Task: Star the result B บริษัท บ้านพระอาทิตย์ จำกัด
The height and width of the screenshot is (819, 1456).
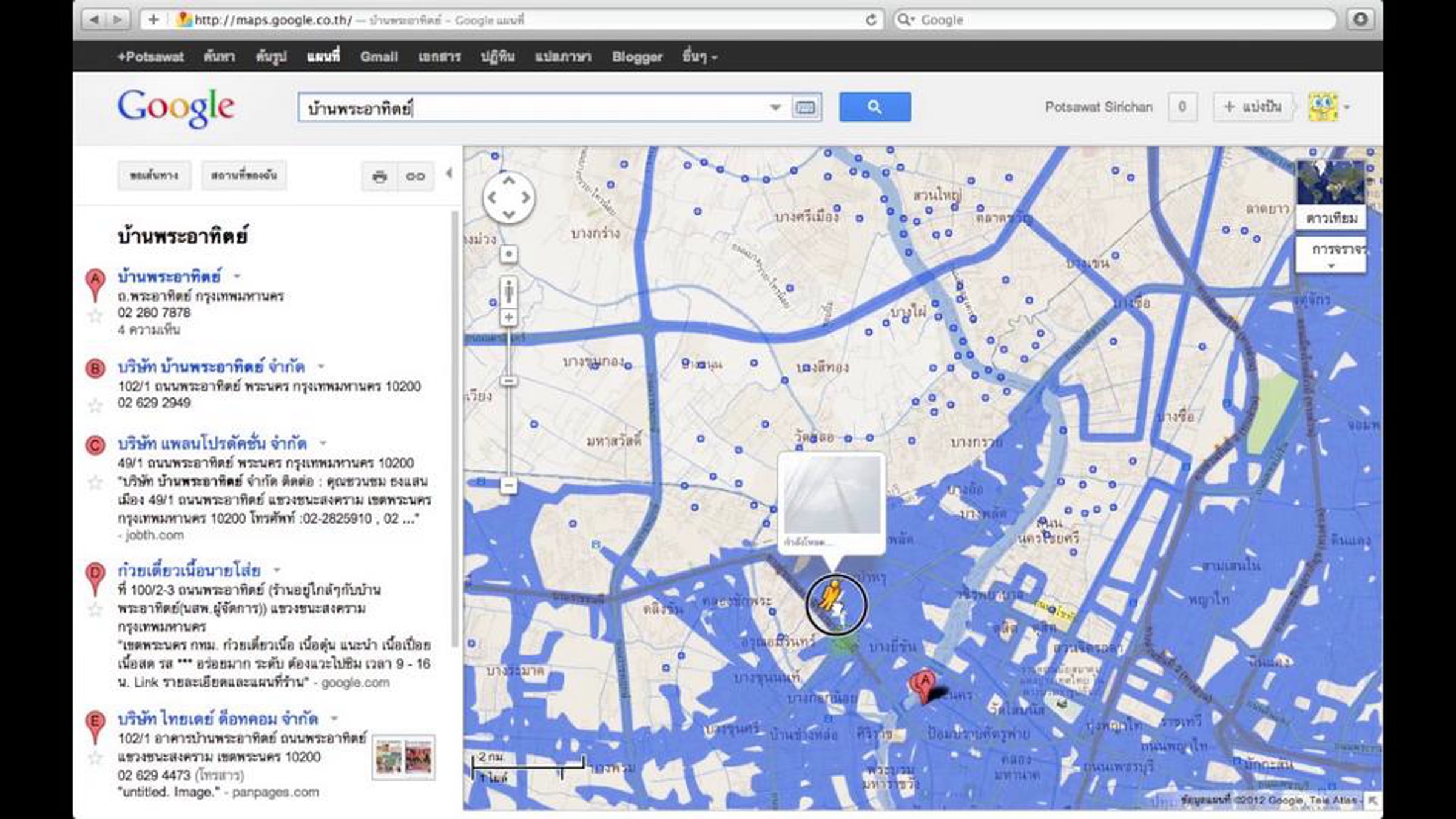Action: (x=95, y=405)
